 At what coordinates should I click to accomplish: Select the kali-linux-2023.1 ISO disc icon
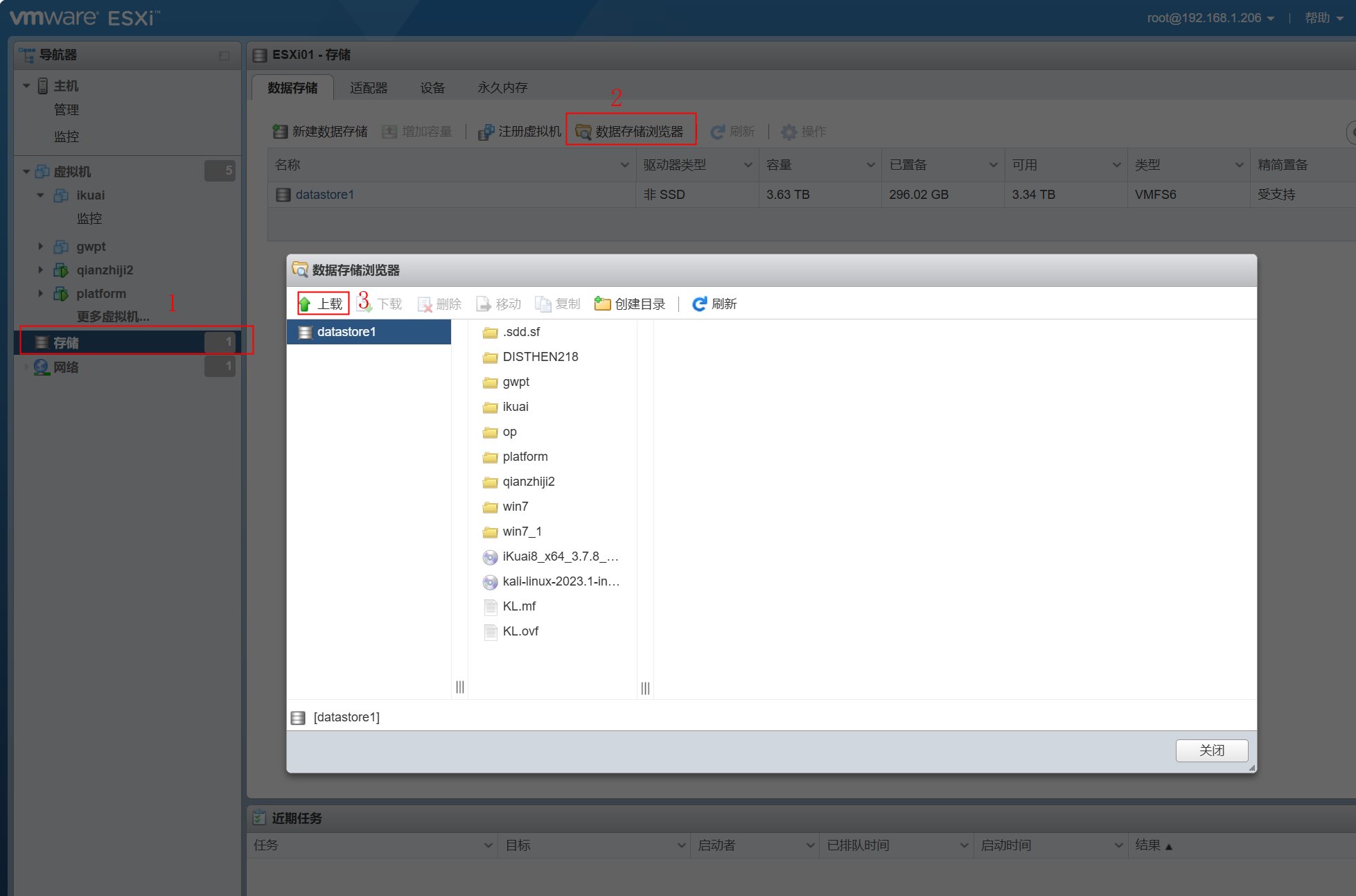click(491, 582)
